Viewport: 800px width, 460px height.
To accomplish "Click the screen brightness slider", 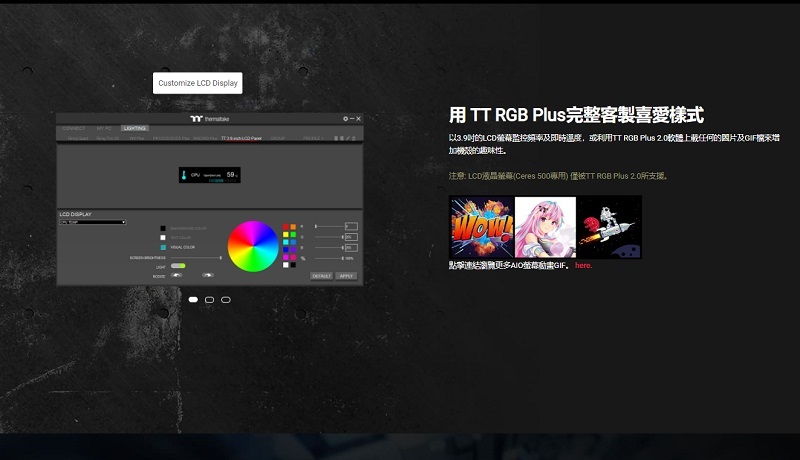I will click(196, 257).
